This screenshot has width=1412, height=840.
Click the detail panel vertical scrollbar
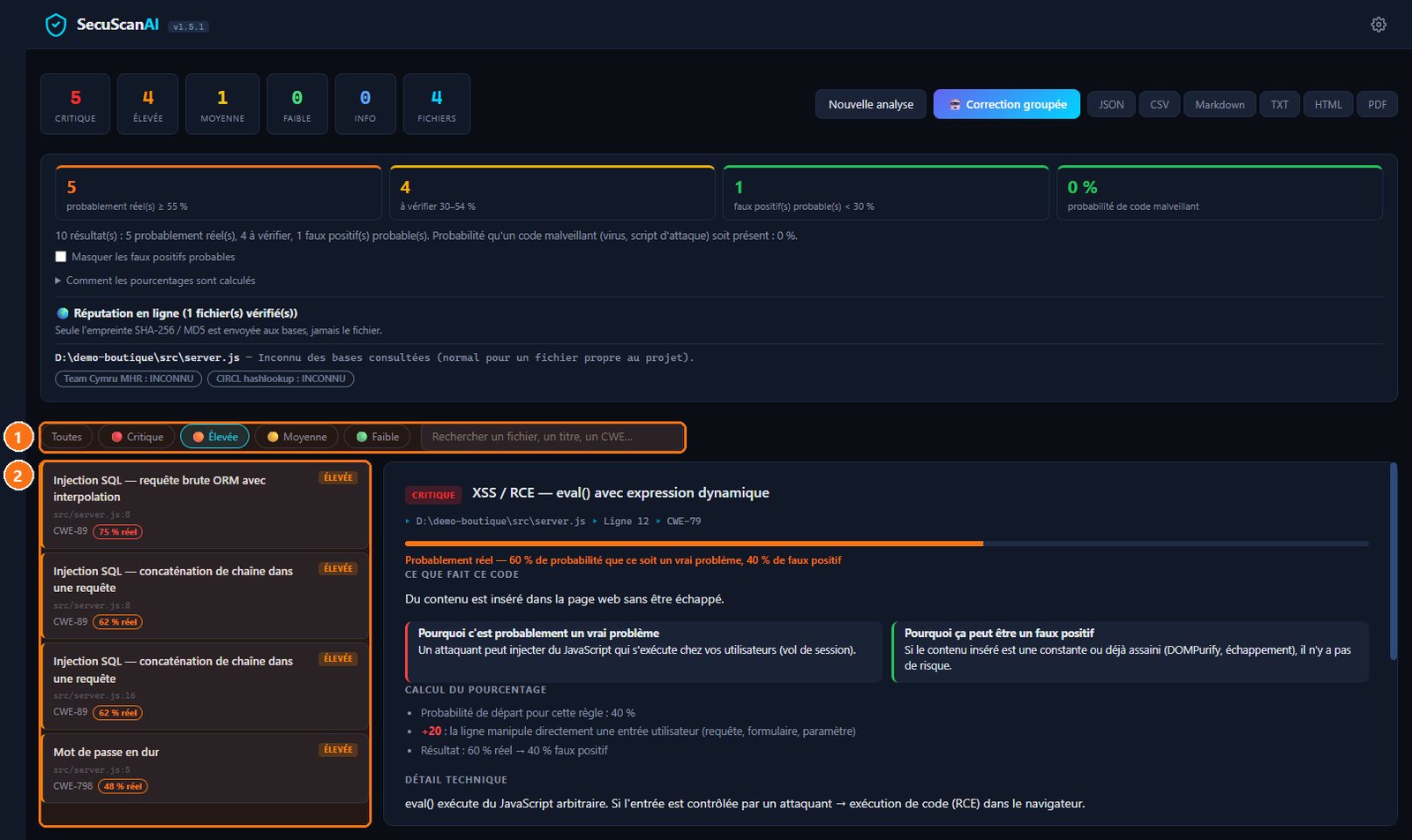[x=1393, y=561]
